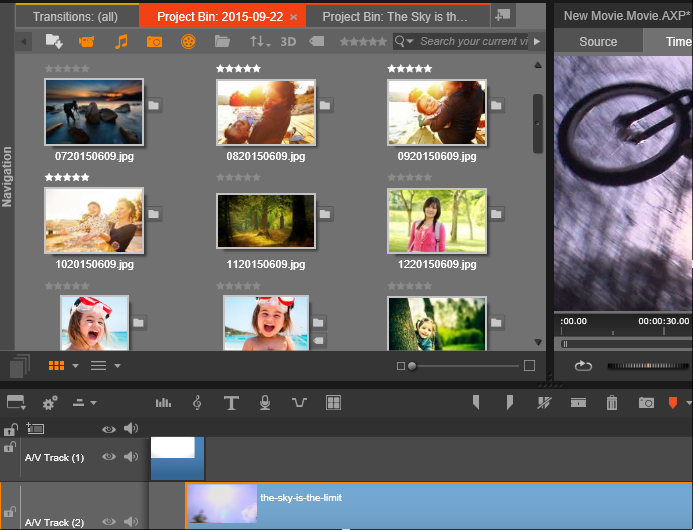Viewport: 693px width, 530px height.
Task: Open the timeline storyboard/navigator icon dropdown
Action: [x=16, y=402]
